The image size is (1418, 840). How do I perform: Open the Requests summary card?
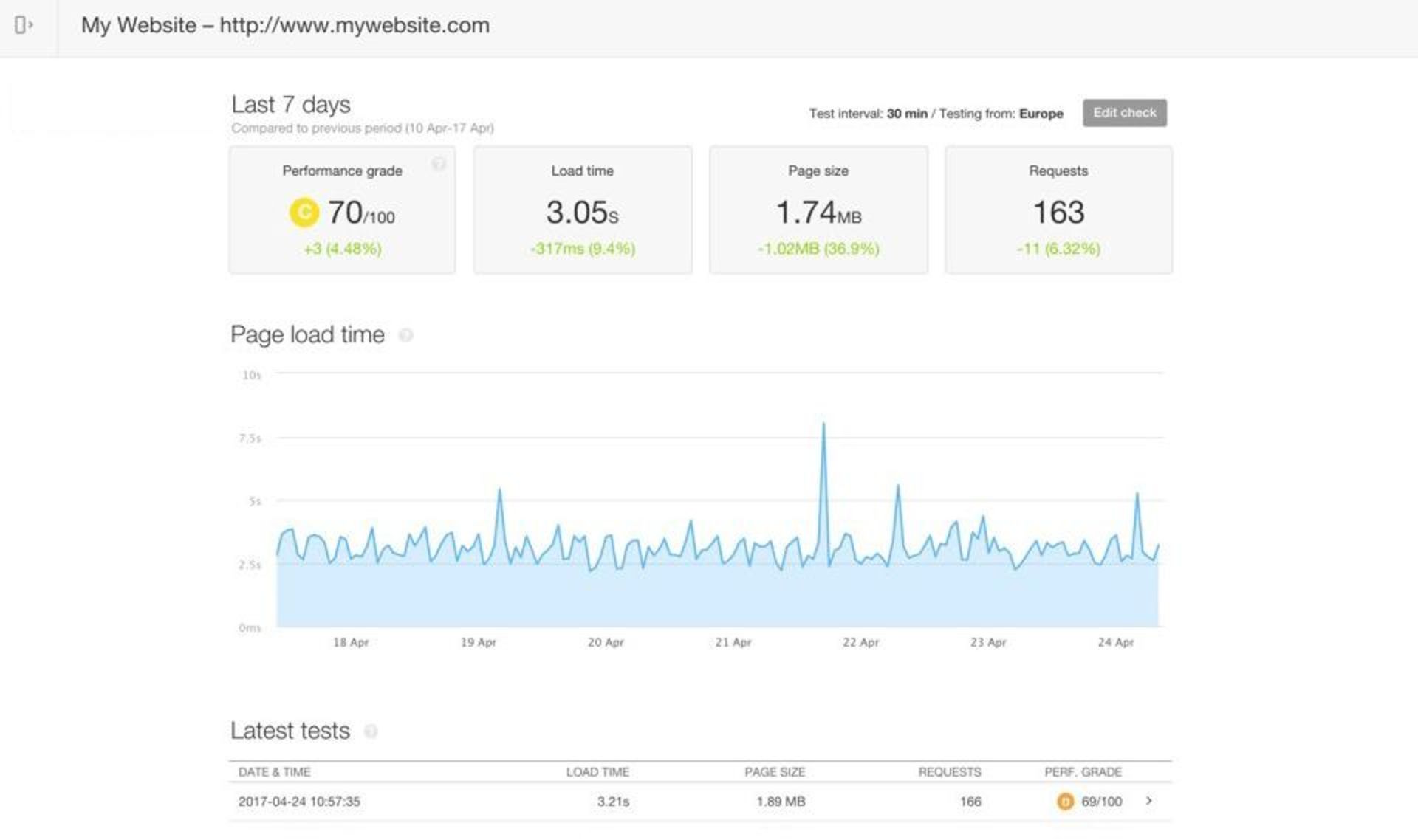tap(1058, 210)
